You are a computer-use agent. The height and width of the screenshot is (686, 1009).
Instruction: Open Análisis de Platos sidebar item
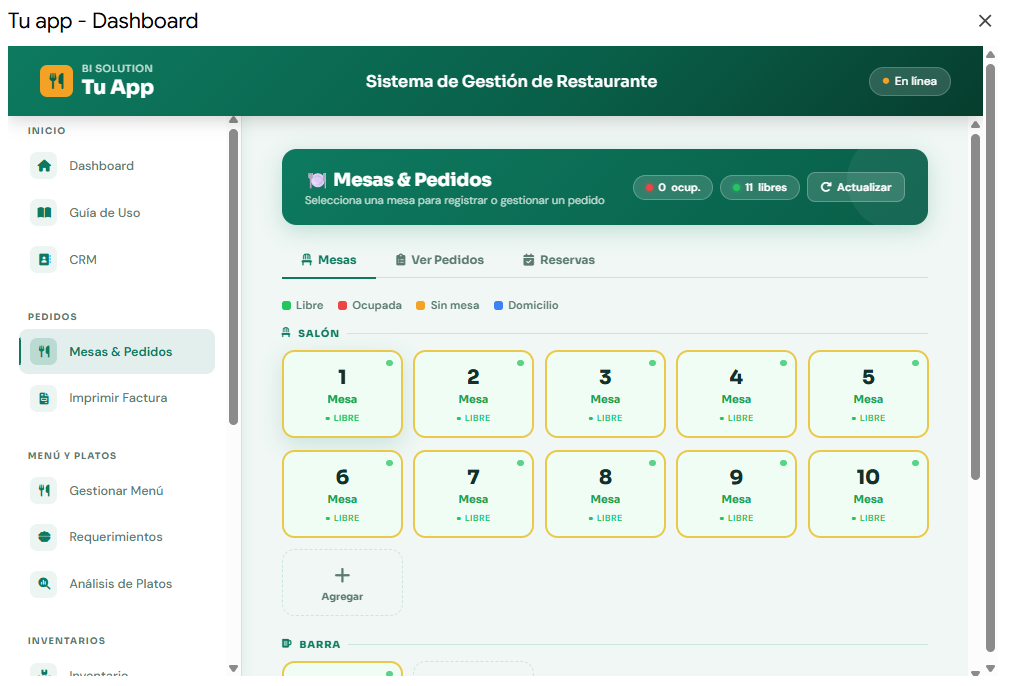117,584
